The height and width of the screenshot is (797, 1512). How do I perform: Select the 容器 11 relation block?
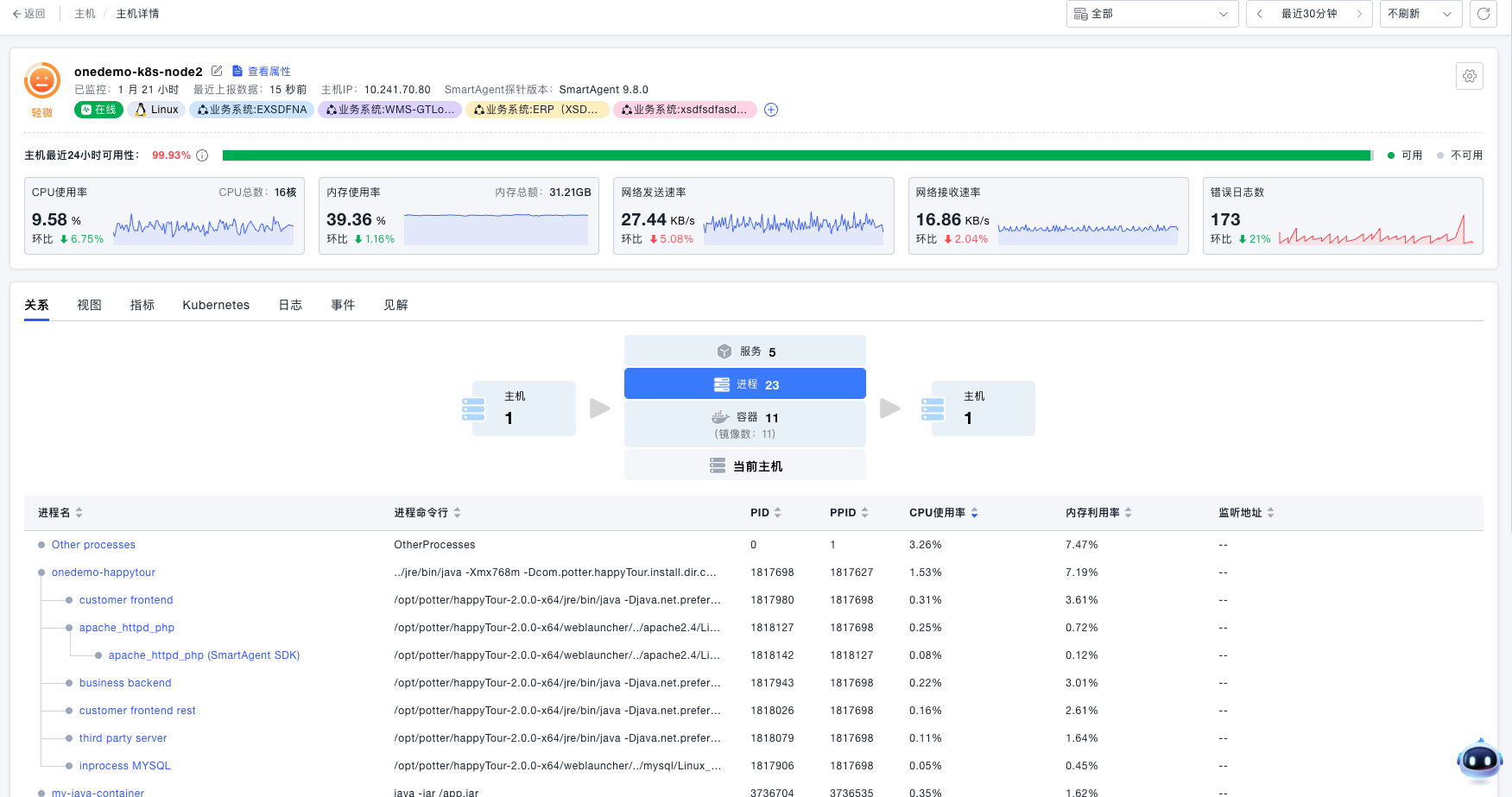744,423
